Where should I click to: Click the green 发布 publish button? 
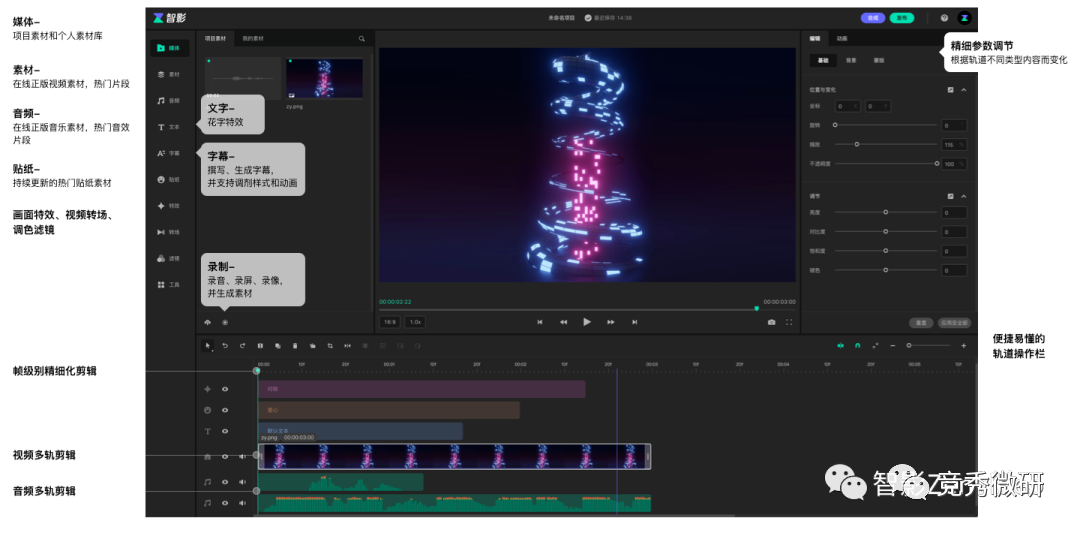pyautogui.click(x=903, y=18)
